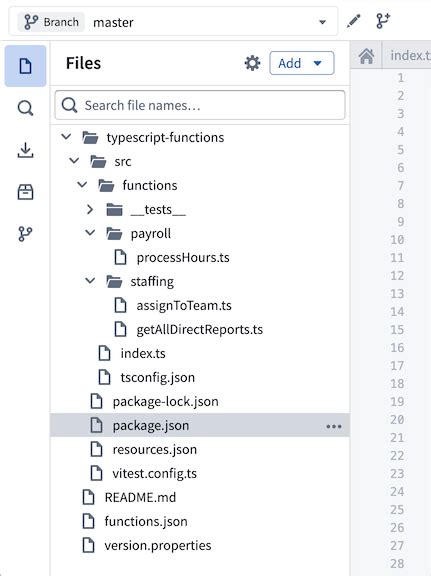Open the Files settings gear icon
The width and height of the screenshot is (431, 576).
pos(252,63)
